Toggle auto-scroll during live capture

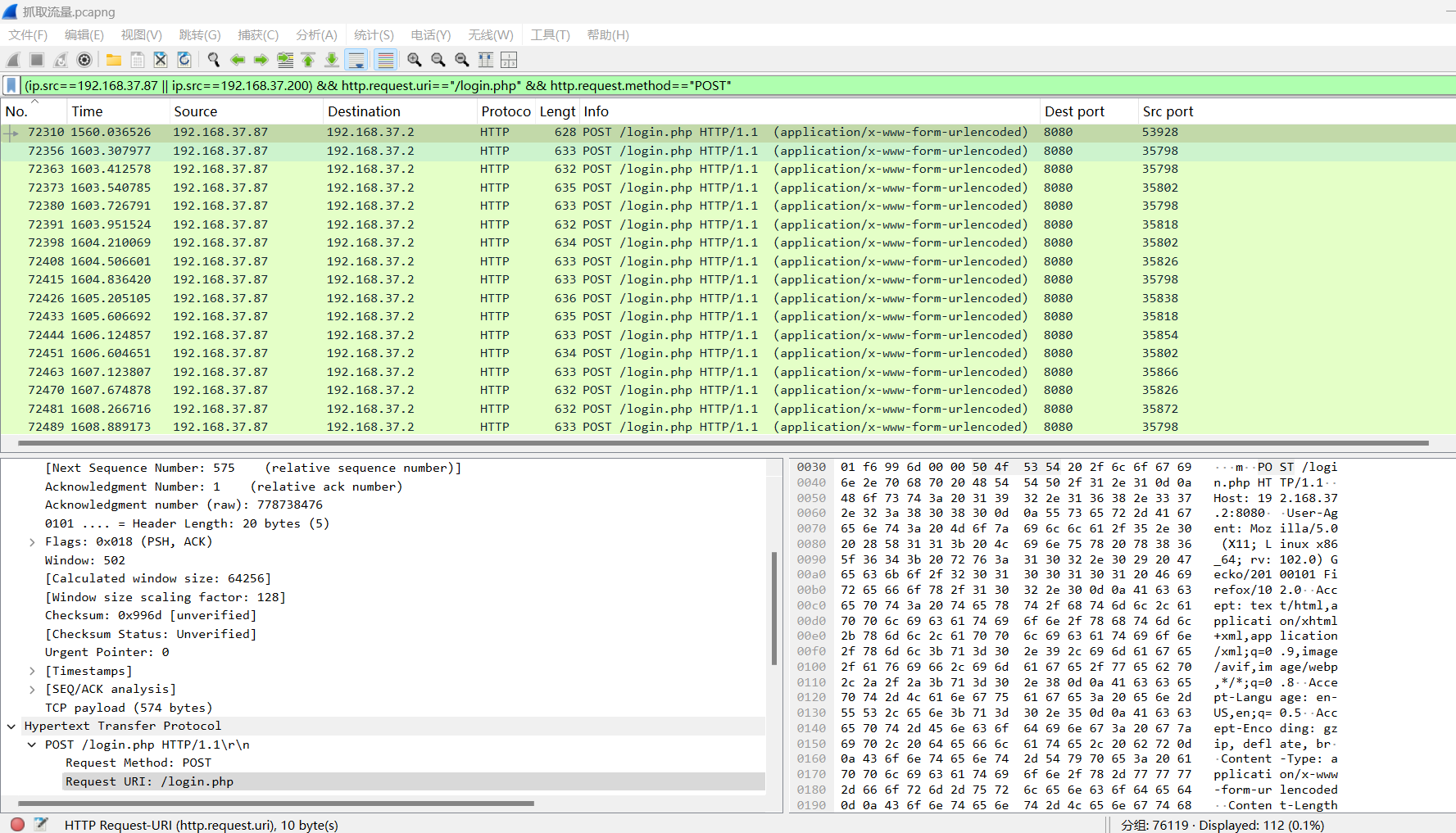[x=356, y=60]
